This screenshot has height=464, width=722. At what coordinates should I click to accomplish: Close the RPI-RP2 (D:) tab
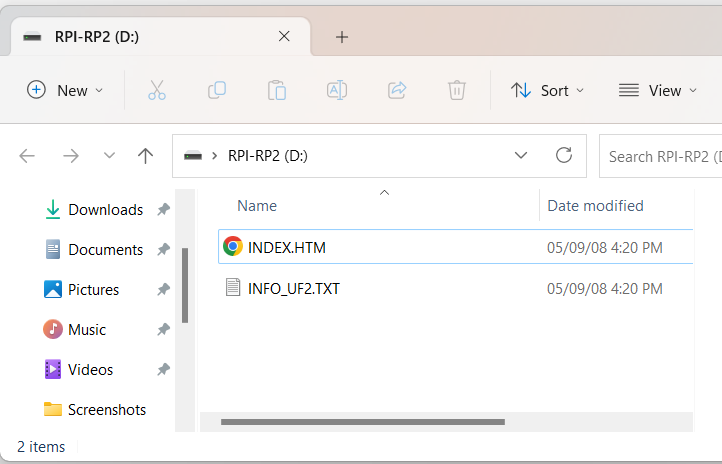tap(284, 36)
